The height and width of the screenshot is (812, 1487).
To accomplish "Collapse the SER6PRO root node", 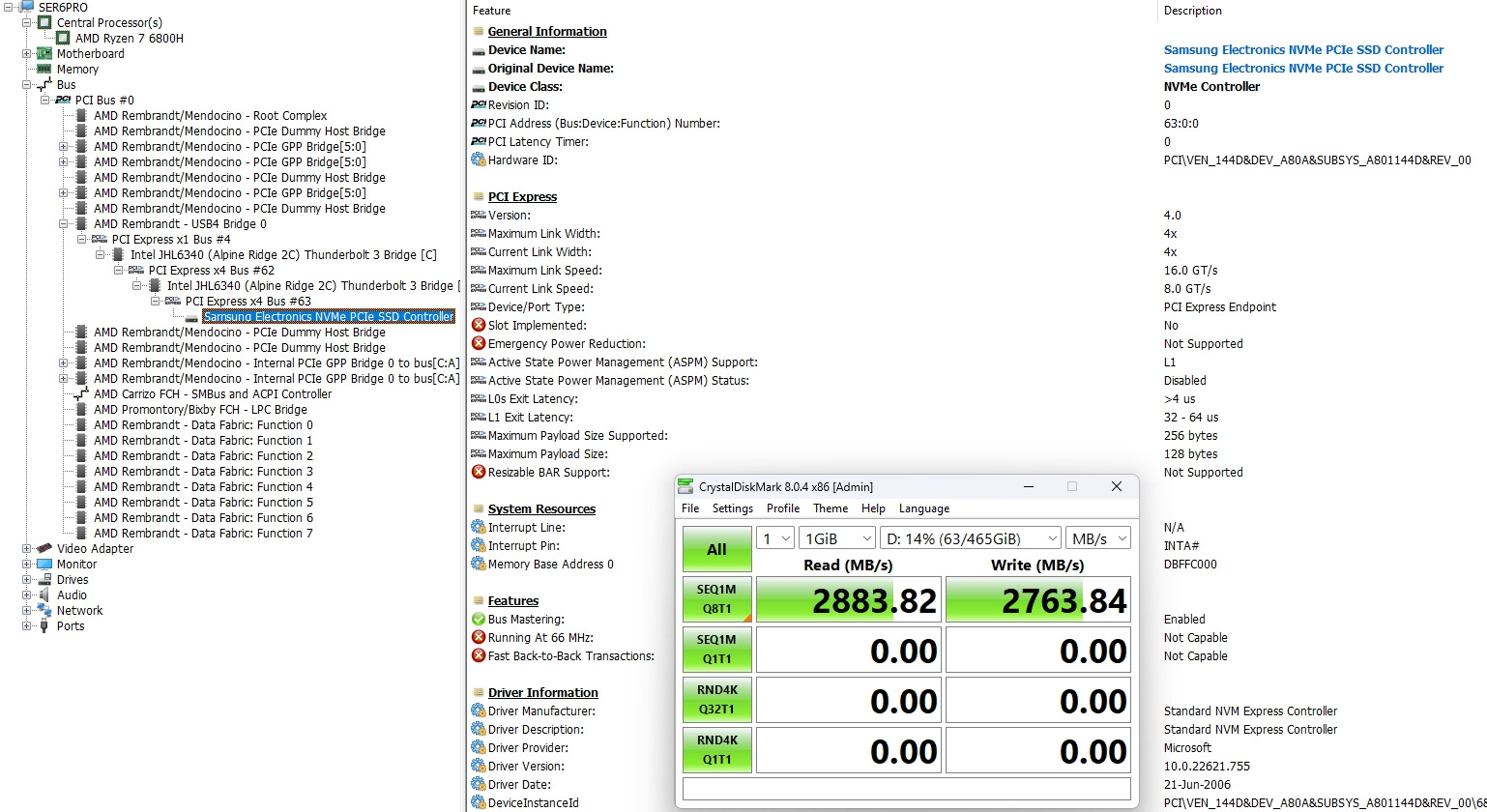I will coord(8,7).
